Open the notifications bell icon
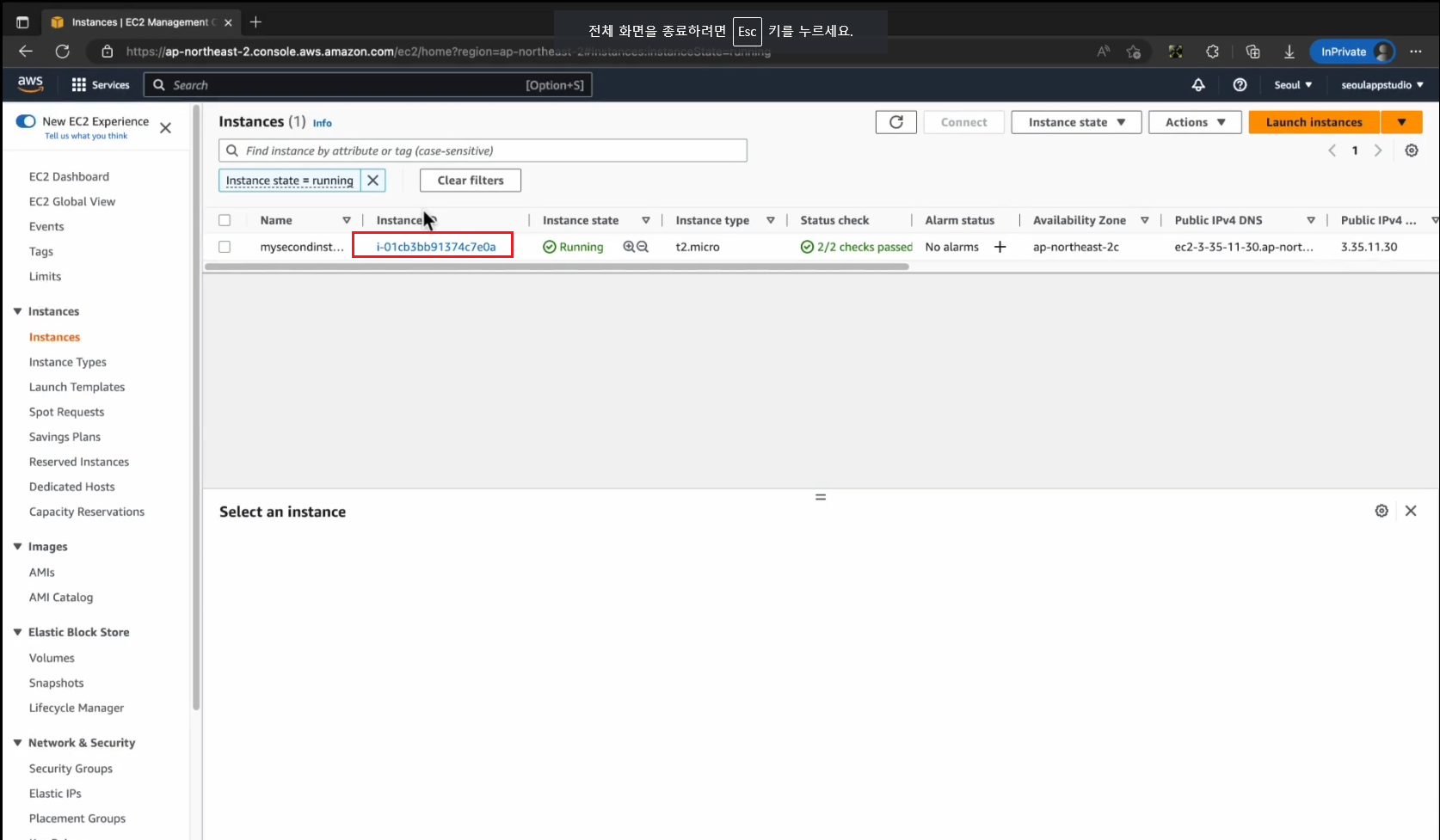Image resolution: width=1440 pixels, height=840 pixels. (1197, 84)
